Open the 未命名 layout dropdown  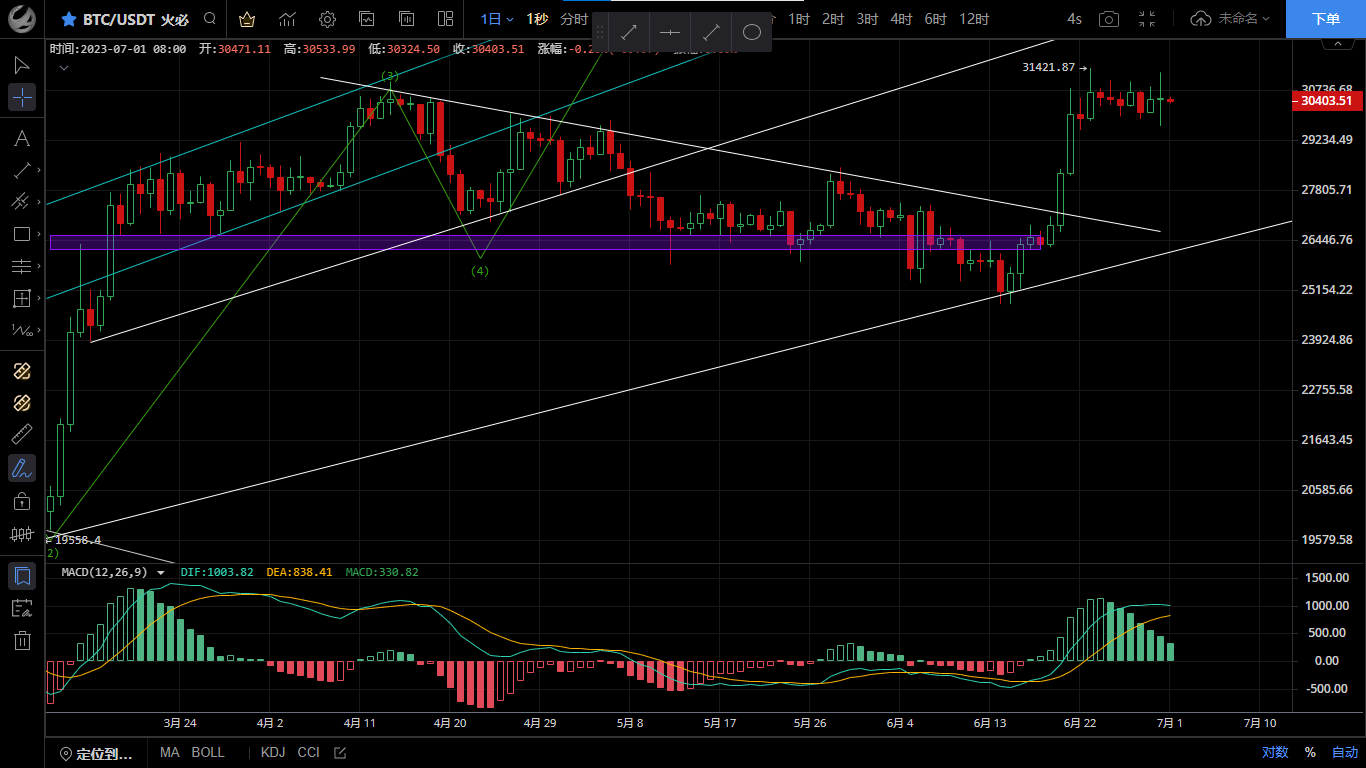coord(1231,19)
